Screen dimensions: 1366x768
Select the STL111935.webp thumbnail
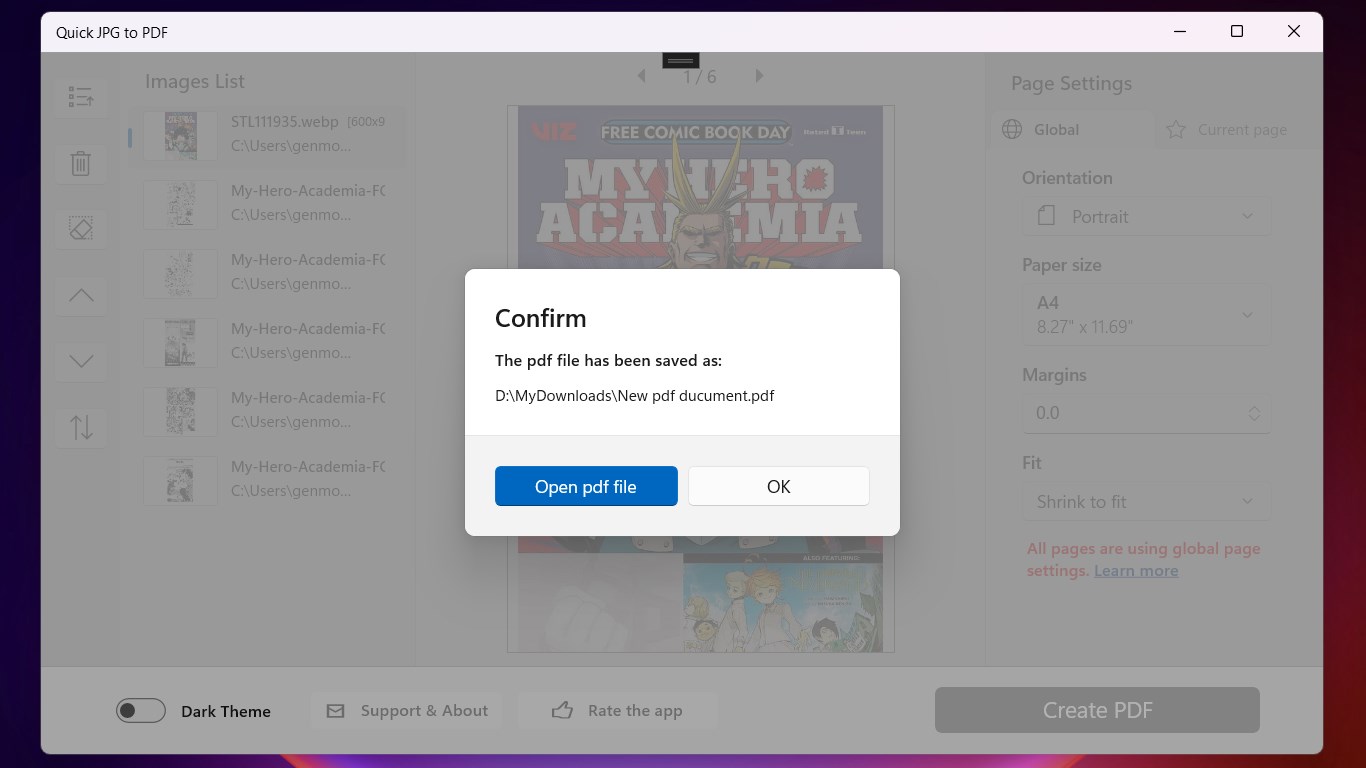coord(180,135)
